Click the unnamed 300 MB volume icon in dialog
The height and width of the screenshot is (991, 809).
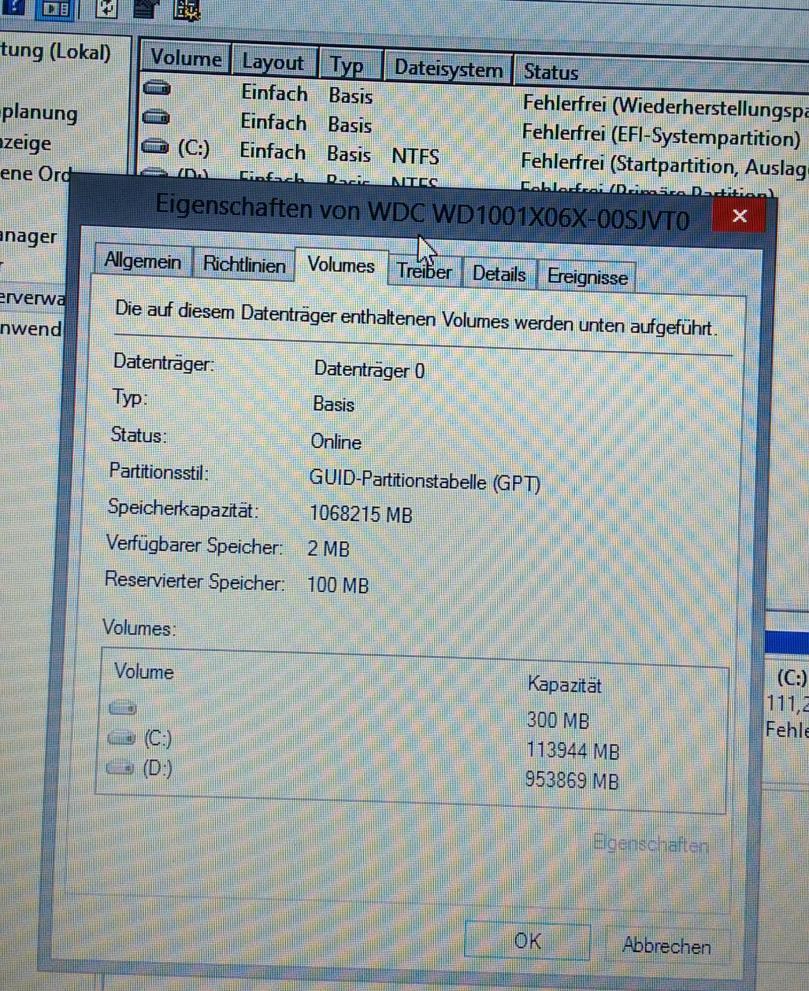123,708
